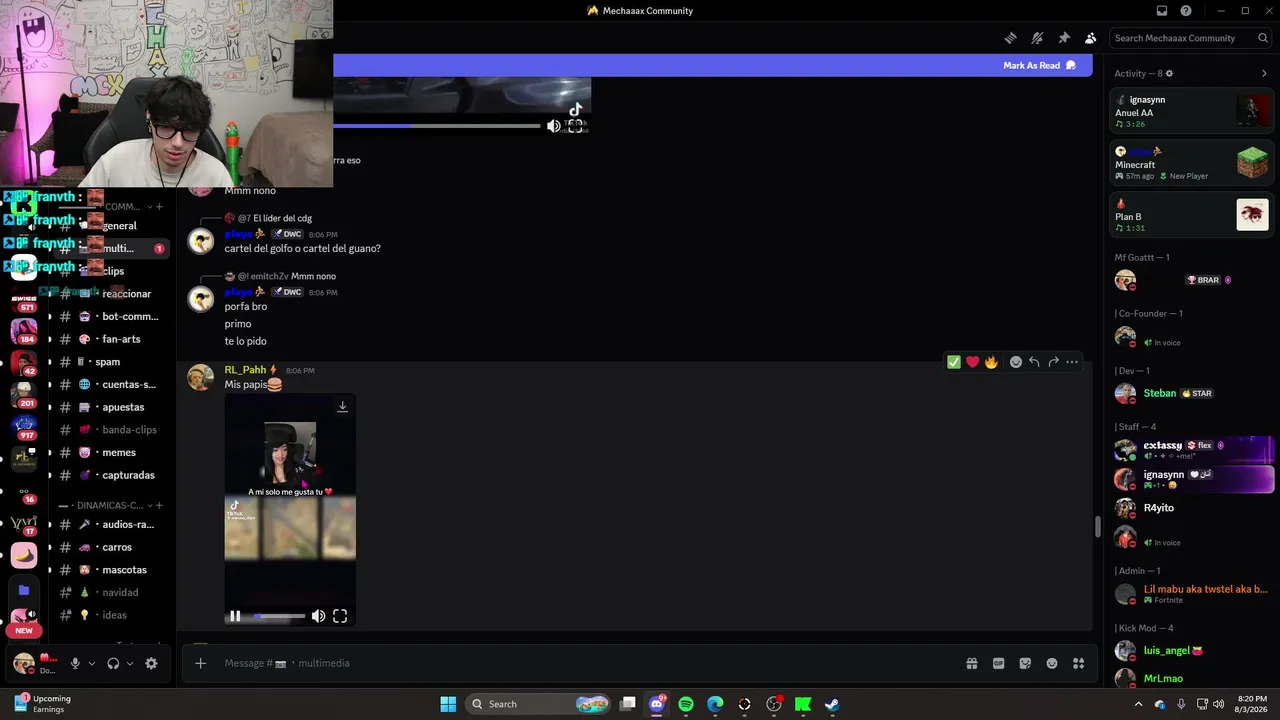Image resolution: width=1280 pixels, height=720 pixels.
Task: Mute the top TikTok video volume
Action: pyautogui.click(x=553, y=126)
